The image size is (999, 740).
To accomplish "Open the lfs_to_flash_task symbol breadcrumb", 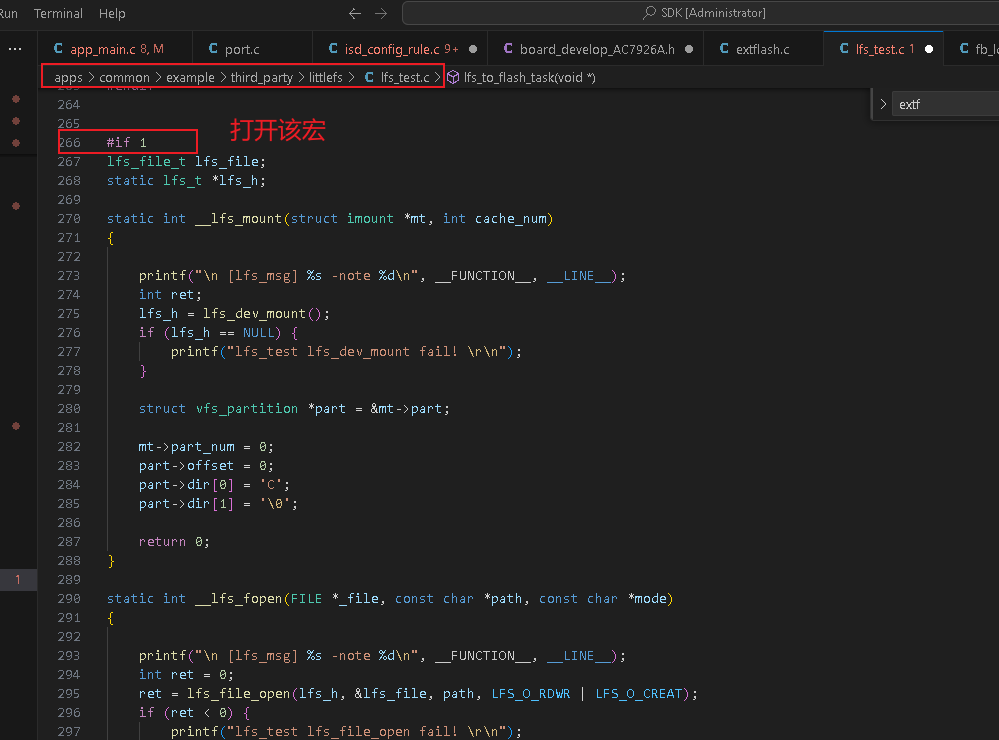I will (x=522, y=77).
